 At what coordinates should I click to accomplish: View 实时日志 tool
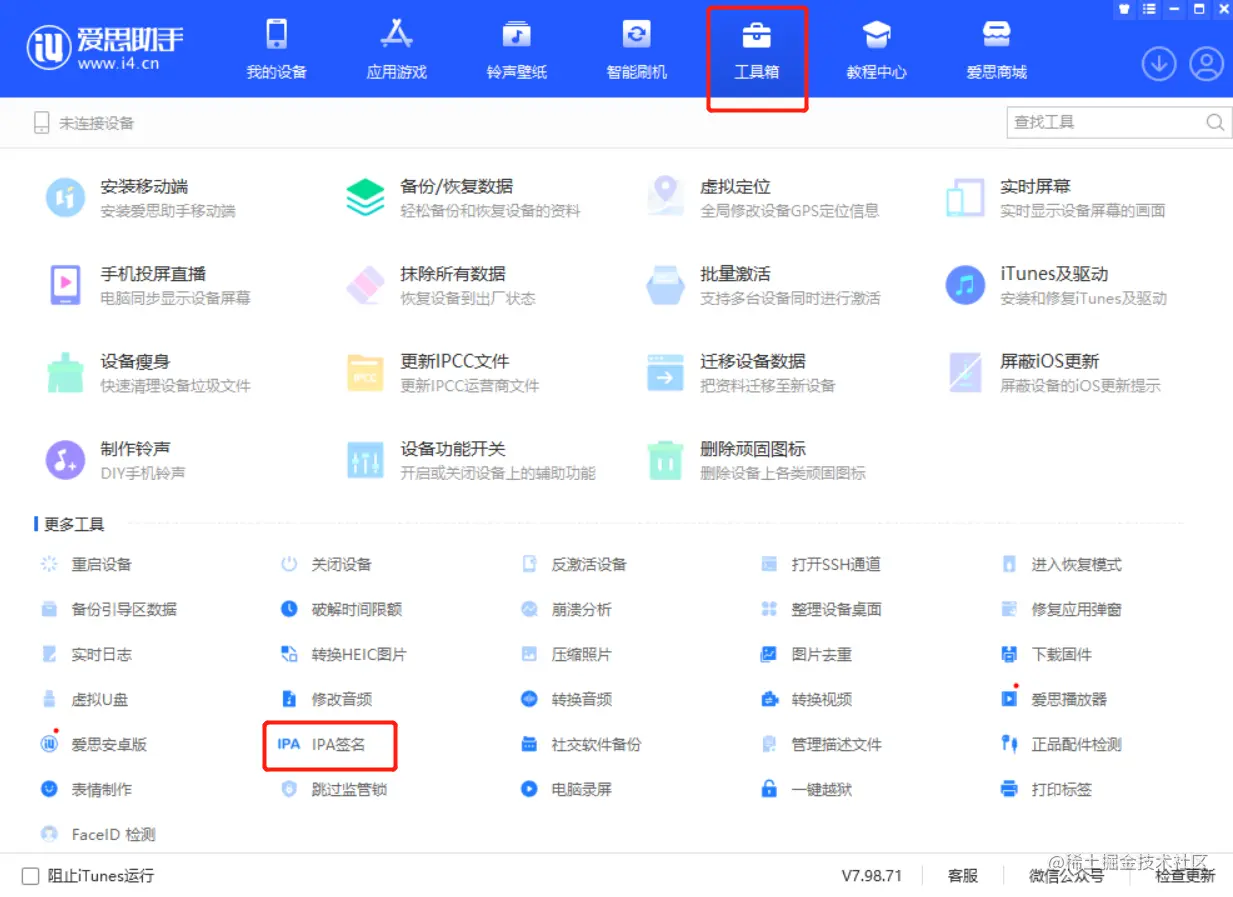[x=86, y=654]
